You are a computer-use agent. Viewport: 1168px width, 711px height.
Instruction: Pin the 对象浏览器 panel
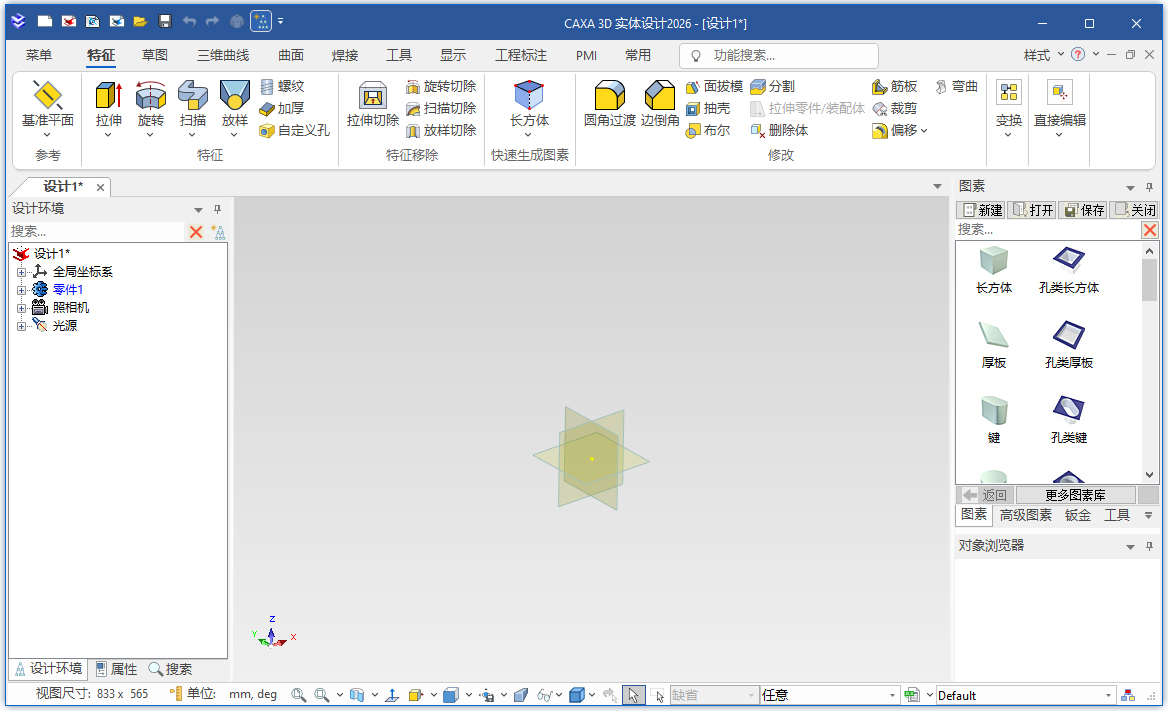[1149, 546]
